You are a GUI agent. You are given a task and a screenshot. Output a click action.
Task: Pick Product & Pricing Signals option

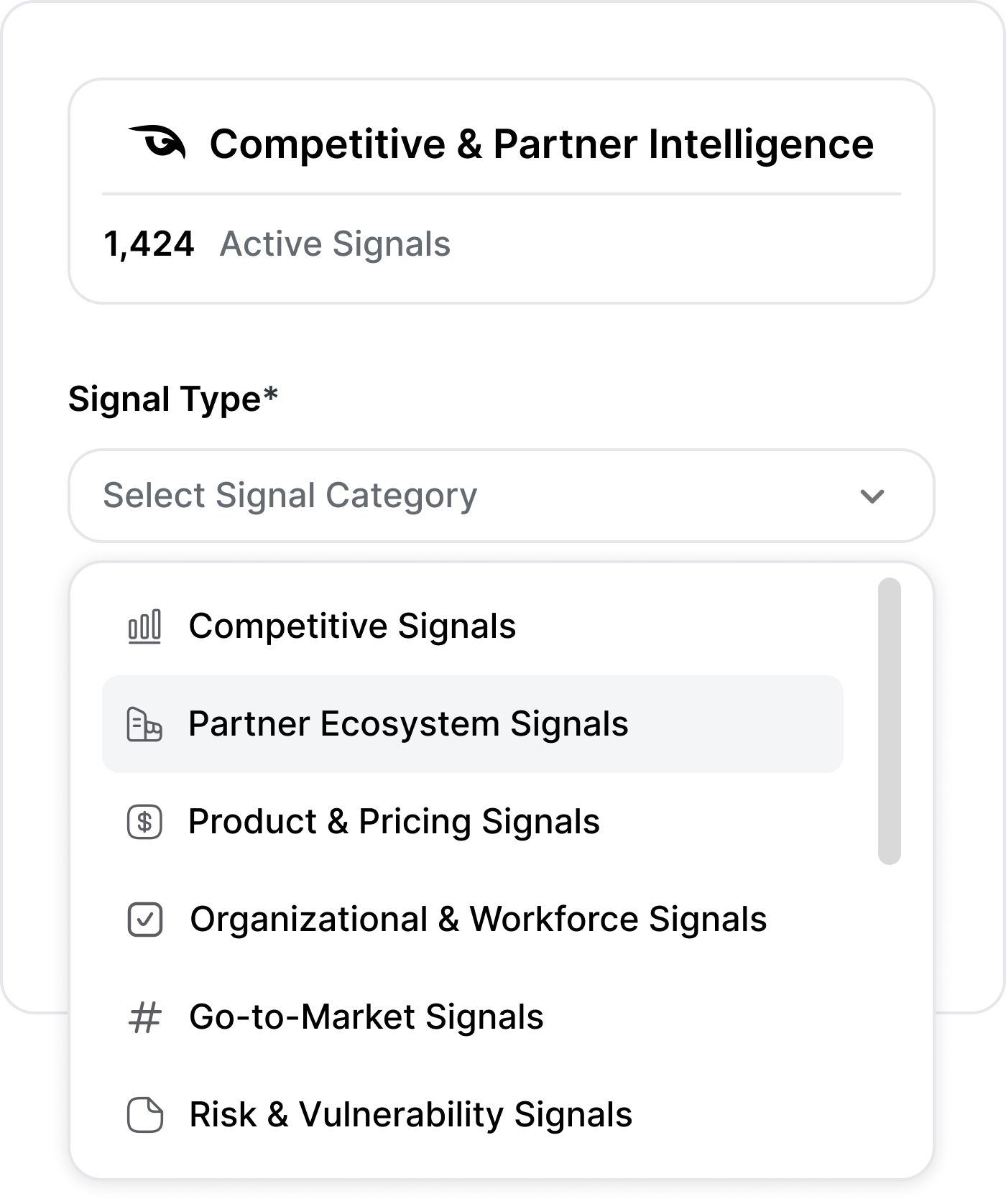pyautogui.click(x=394, y=822)
